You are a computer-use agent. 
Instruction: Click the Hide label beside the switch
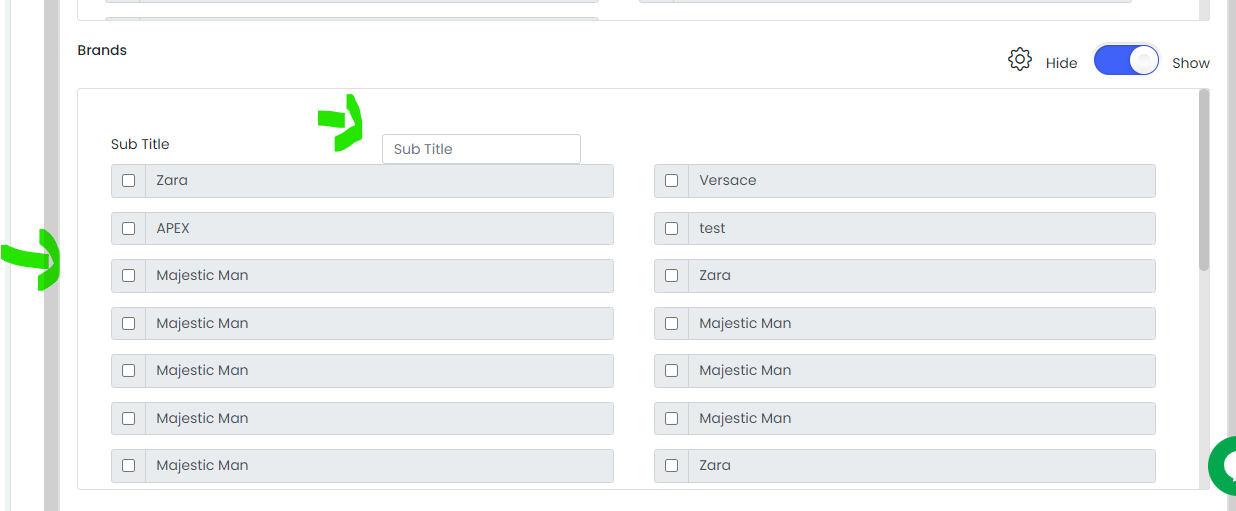pyautogui.click(x=1061, y=63)
